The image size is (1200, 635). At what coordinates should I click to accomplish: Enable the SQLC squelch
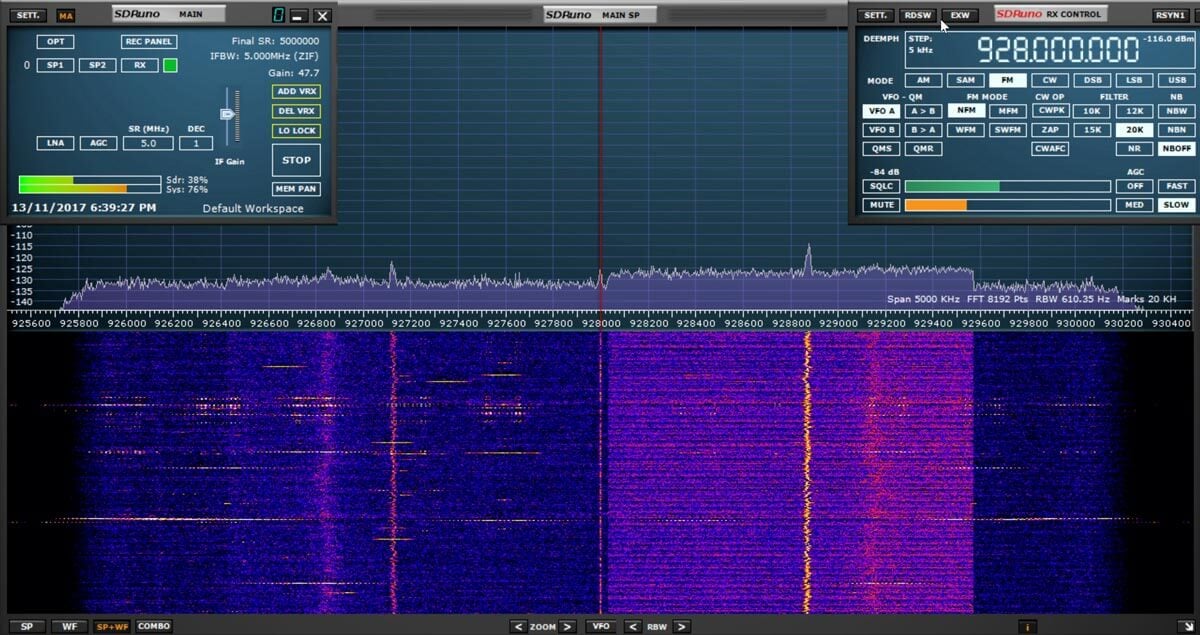coord(881,186)
